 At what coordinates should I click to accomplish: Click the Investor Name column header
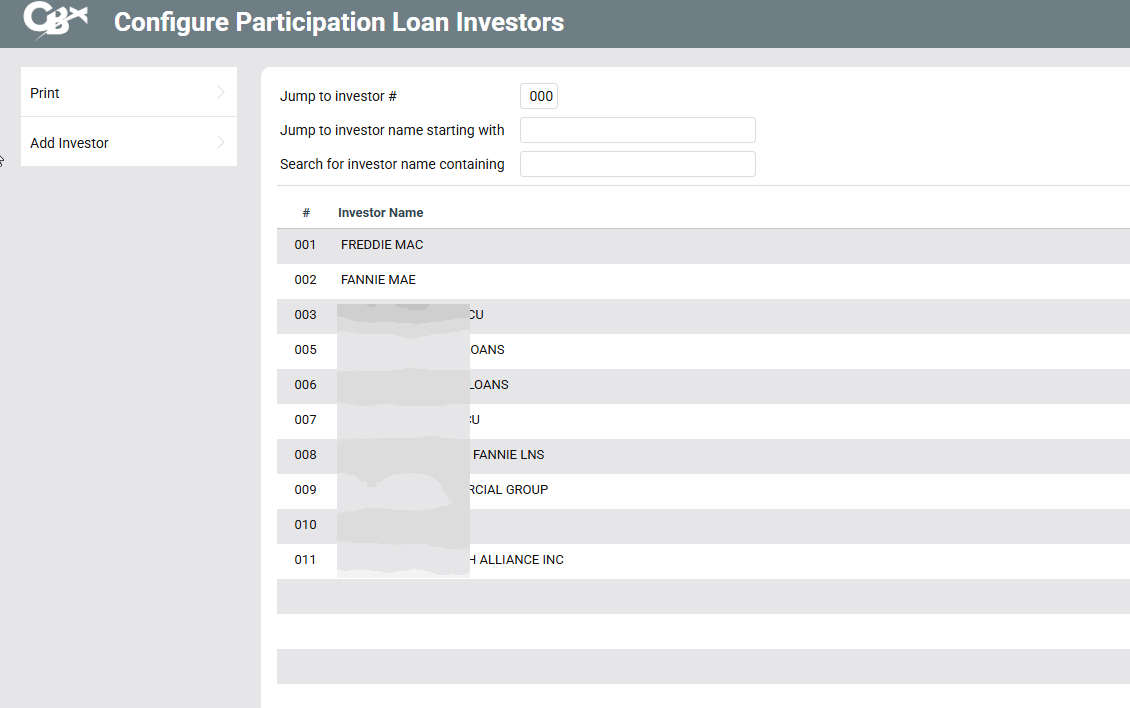[380, 213]
